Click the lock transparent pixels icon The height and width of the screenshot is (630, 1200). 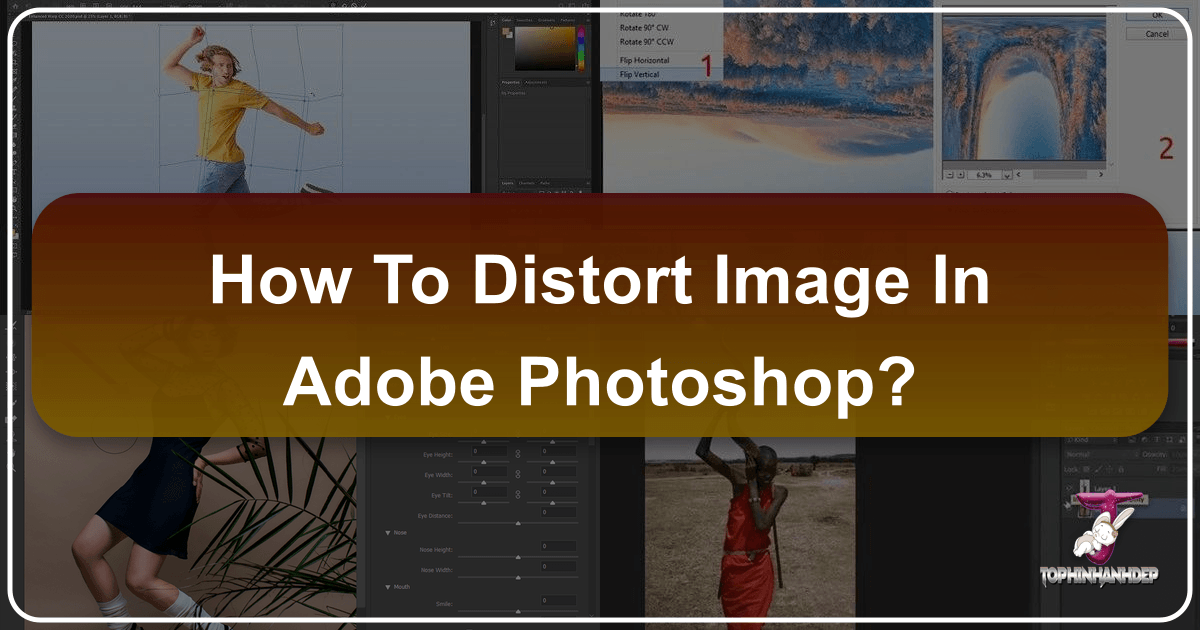pos(1086,468)
